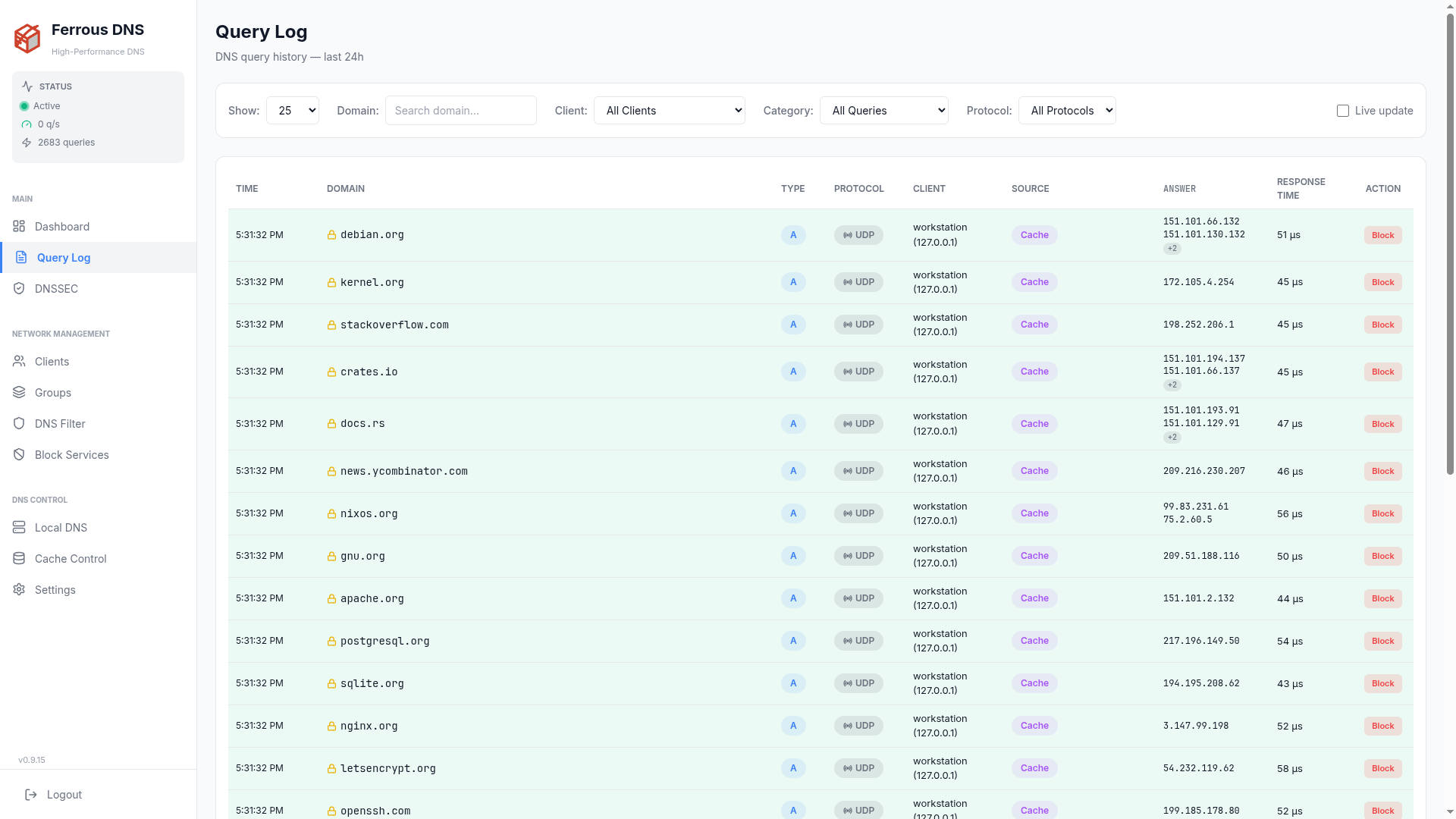
Task: Click the openssh.com domain text
Action: (x=375, y=811)
